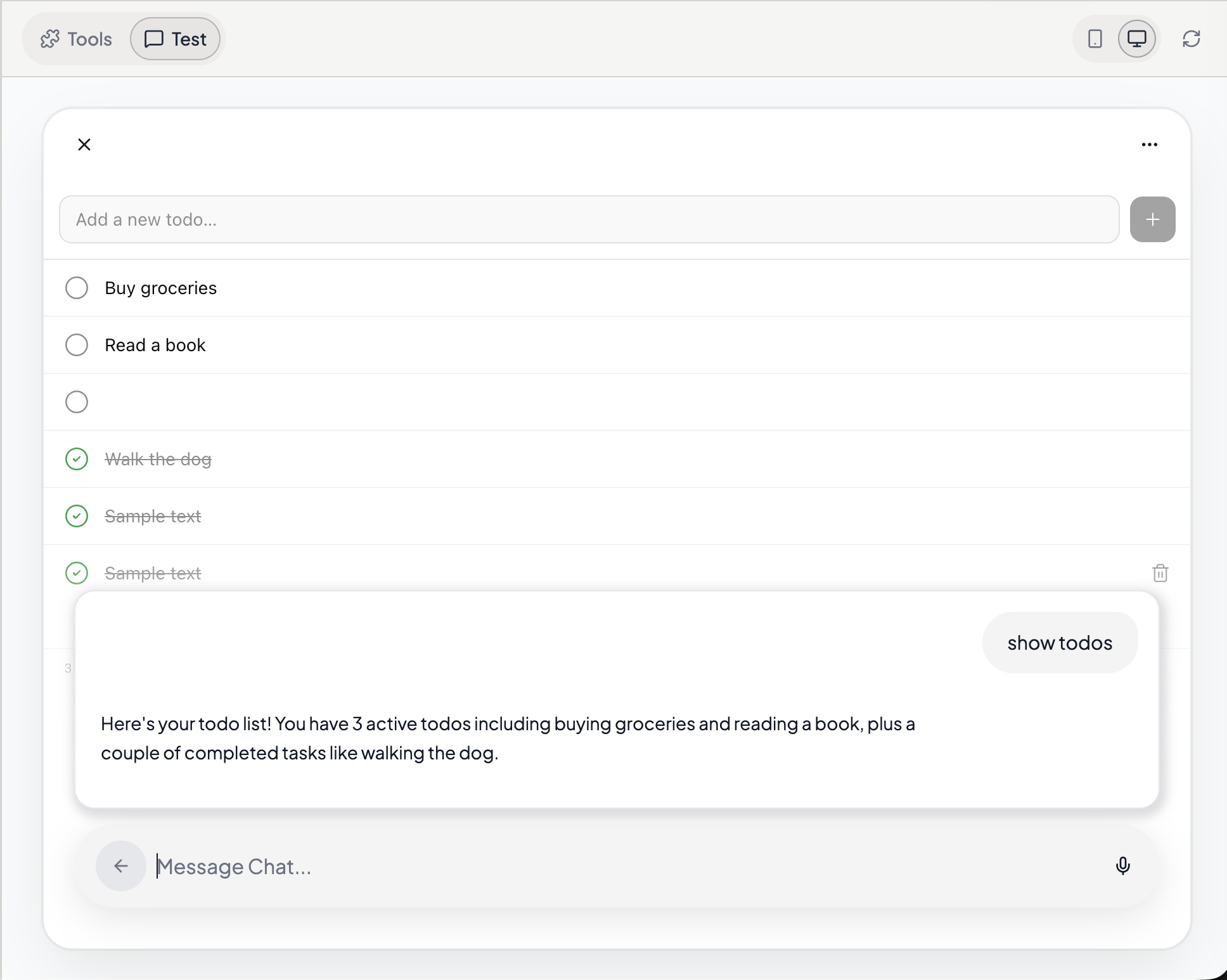Check off Buy groceries
This screenshot has width=1227, height=980.
77,288
